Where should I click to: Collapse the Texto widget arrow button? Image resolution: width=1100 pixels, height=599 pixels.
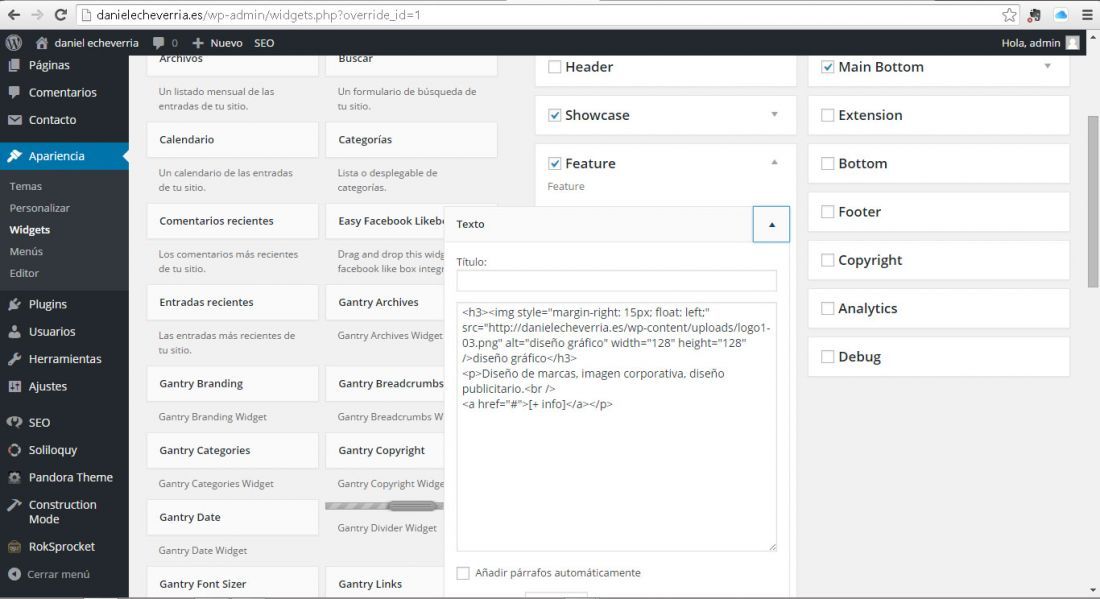tap(771, 224)
